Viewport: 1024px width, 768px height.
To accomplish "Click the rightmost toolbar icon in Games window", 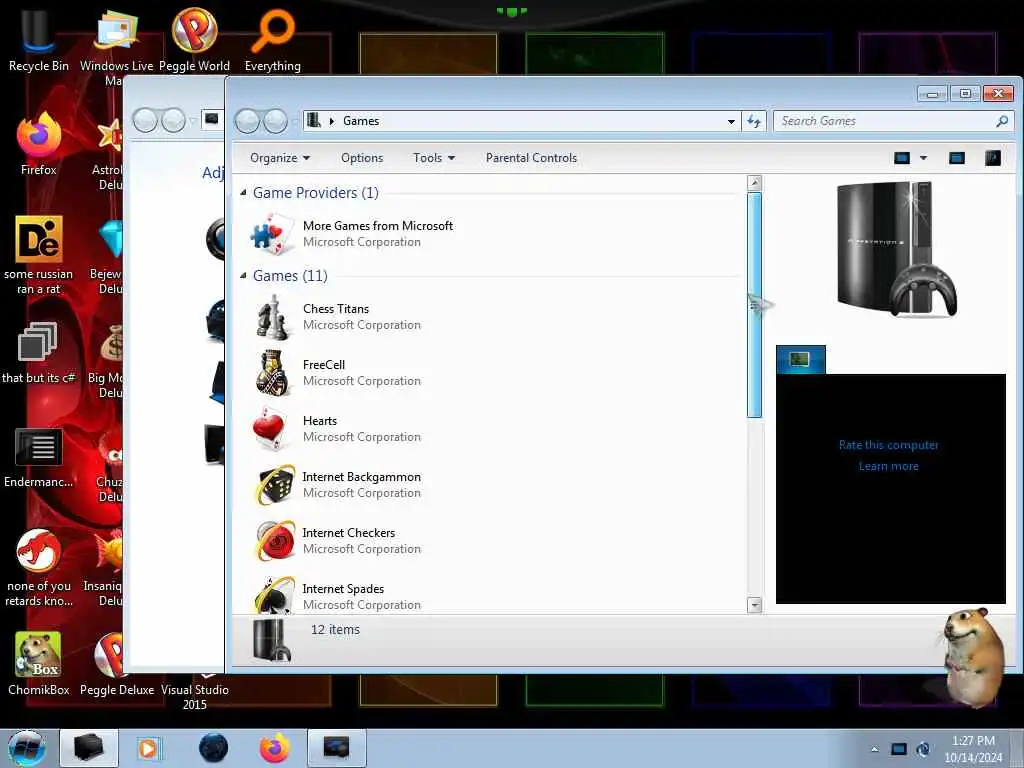I will pos(993,158).
